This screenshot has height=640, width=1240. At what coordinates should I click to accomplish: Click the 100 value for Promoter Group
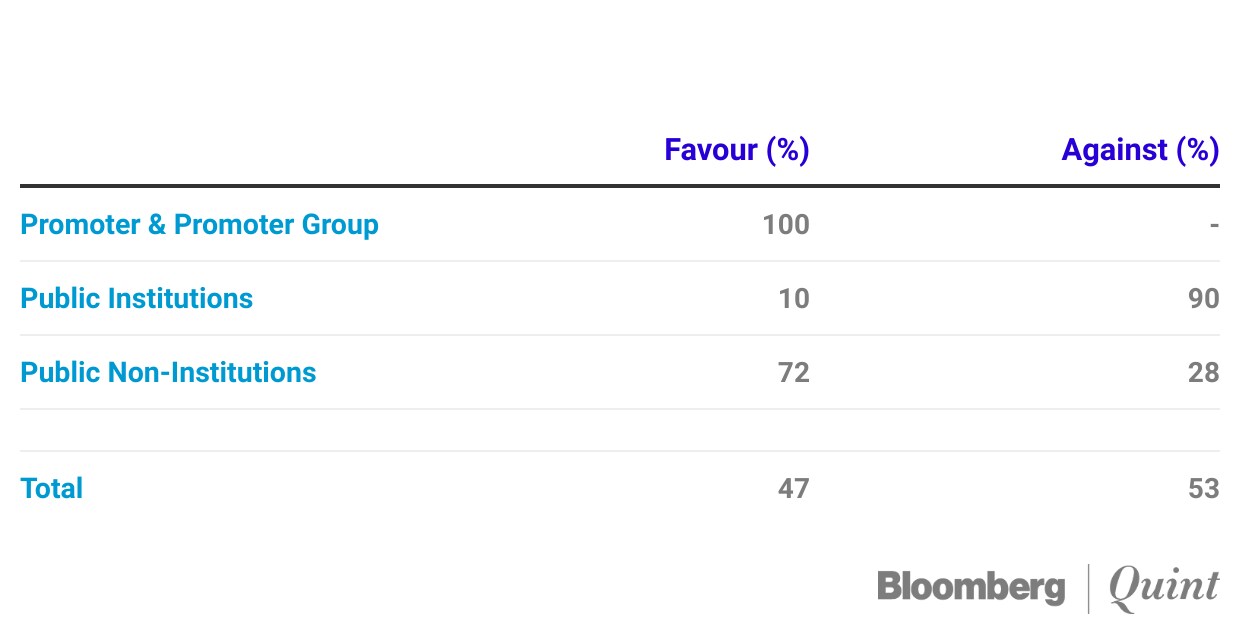click(785, 224)
